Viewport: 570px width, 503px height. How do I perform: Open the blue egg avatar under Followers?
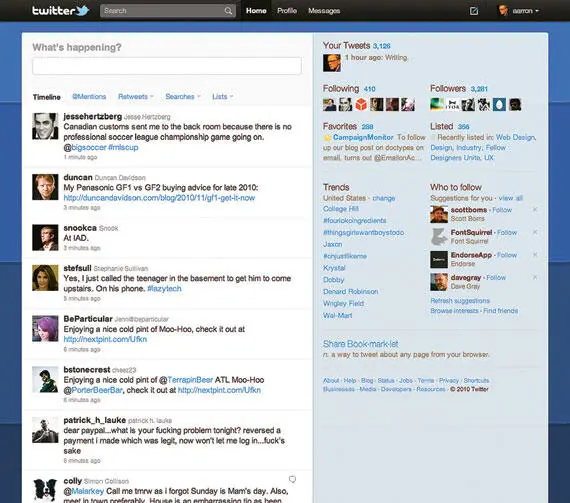pos(499,105)
